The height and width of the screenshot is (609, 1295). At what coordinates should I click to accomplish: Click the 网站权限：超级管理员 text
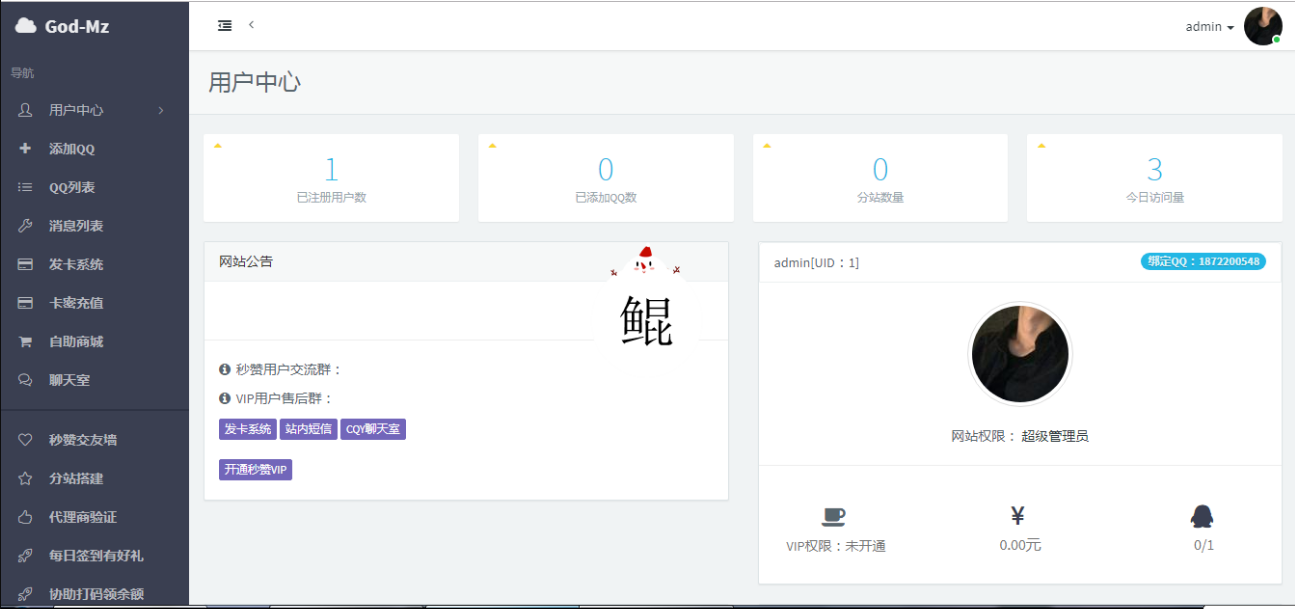pos(1020,436)
